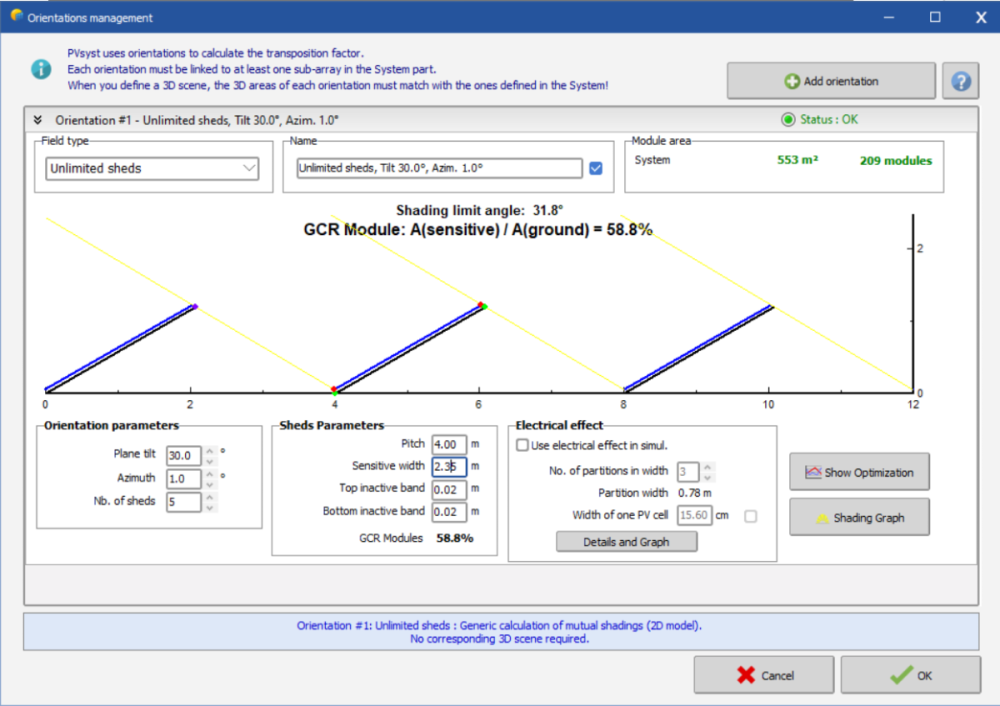Screen dimensions: 1000x706
Task: Cancel the orientation changes
Action: (x=764, y=675)
